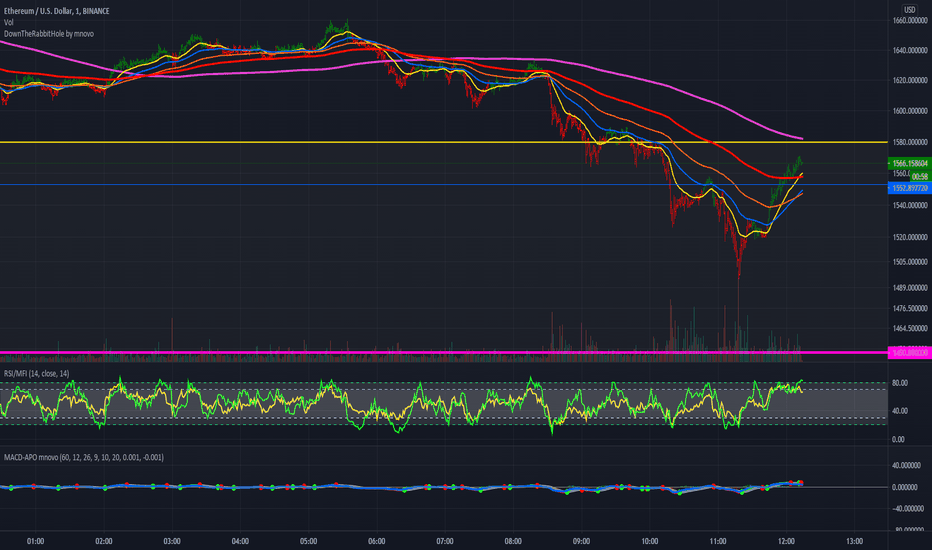Click the 09:00 time axis label
The width and height of the screenshot is (932, 550).
(x=581, y=541)
